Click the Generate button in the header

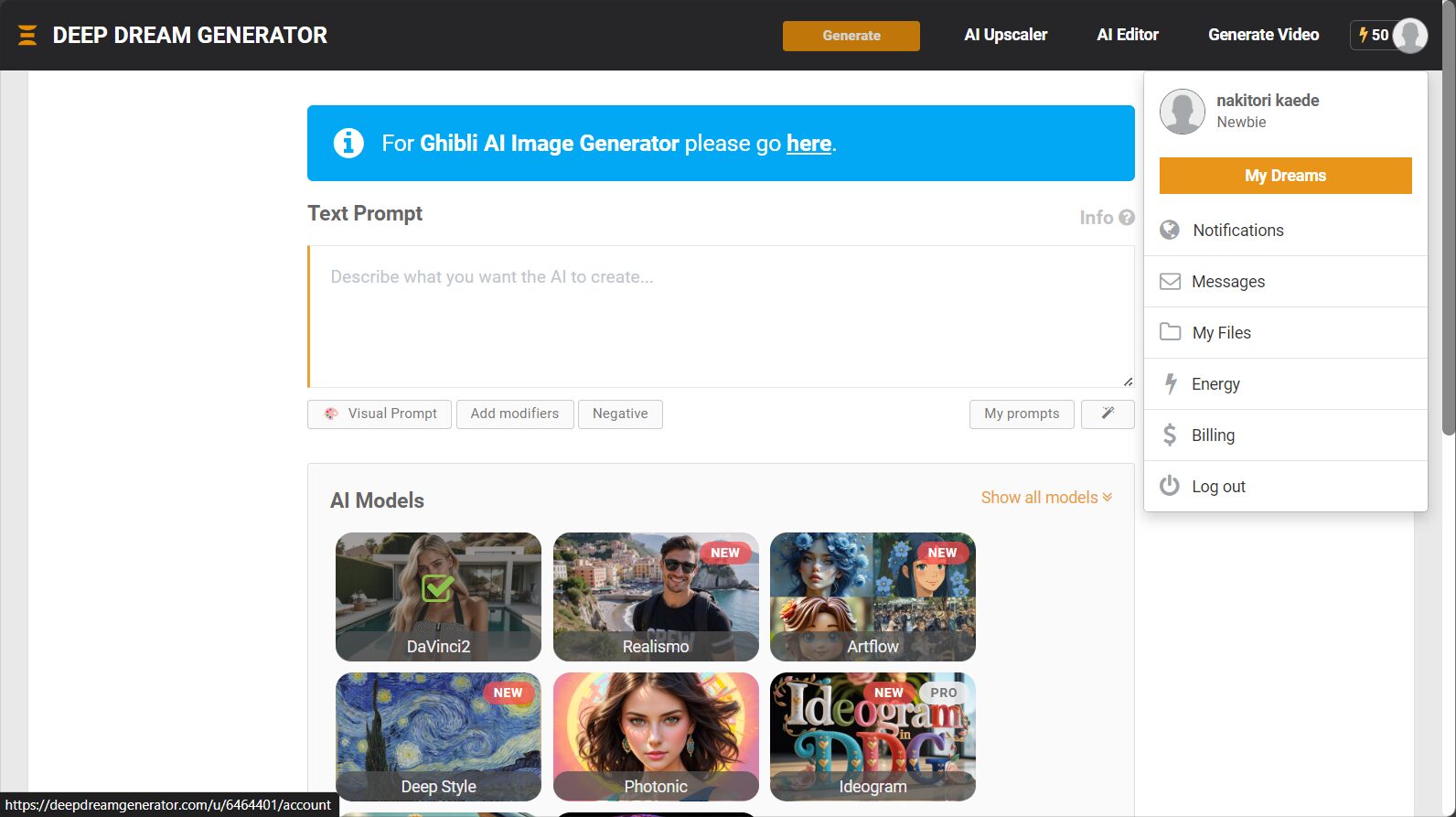851,36
